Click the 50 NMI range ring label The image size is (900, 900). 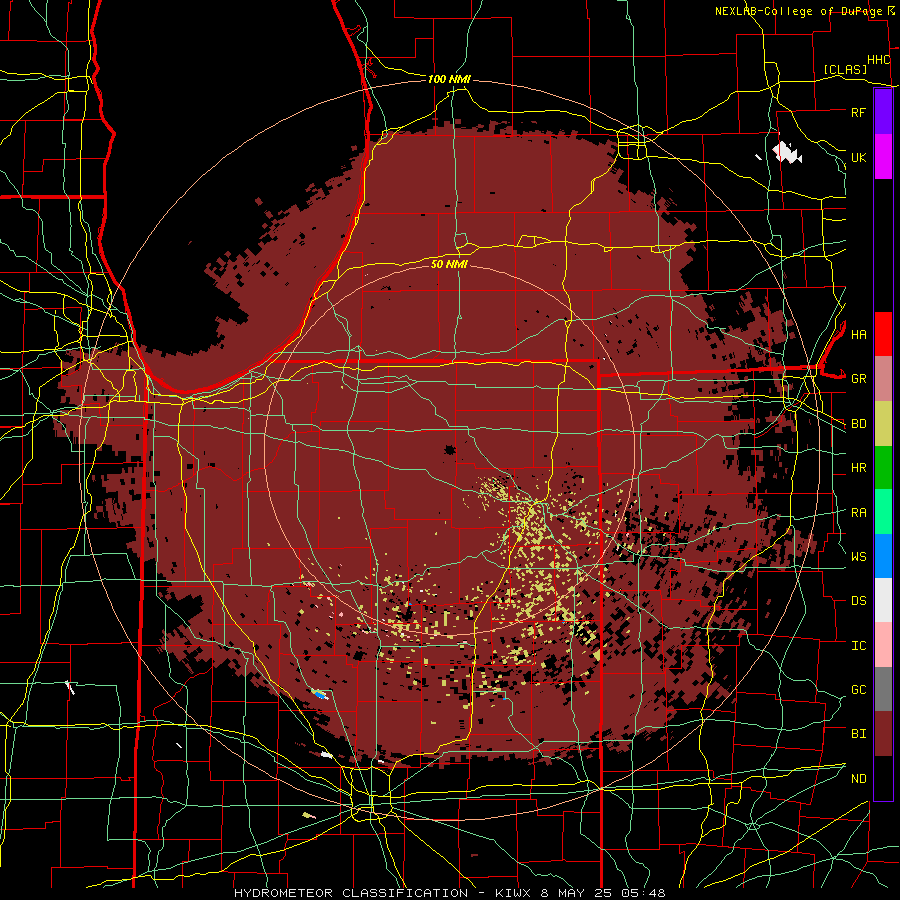point(449,264)
